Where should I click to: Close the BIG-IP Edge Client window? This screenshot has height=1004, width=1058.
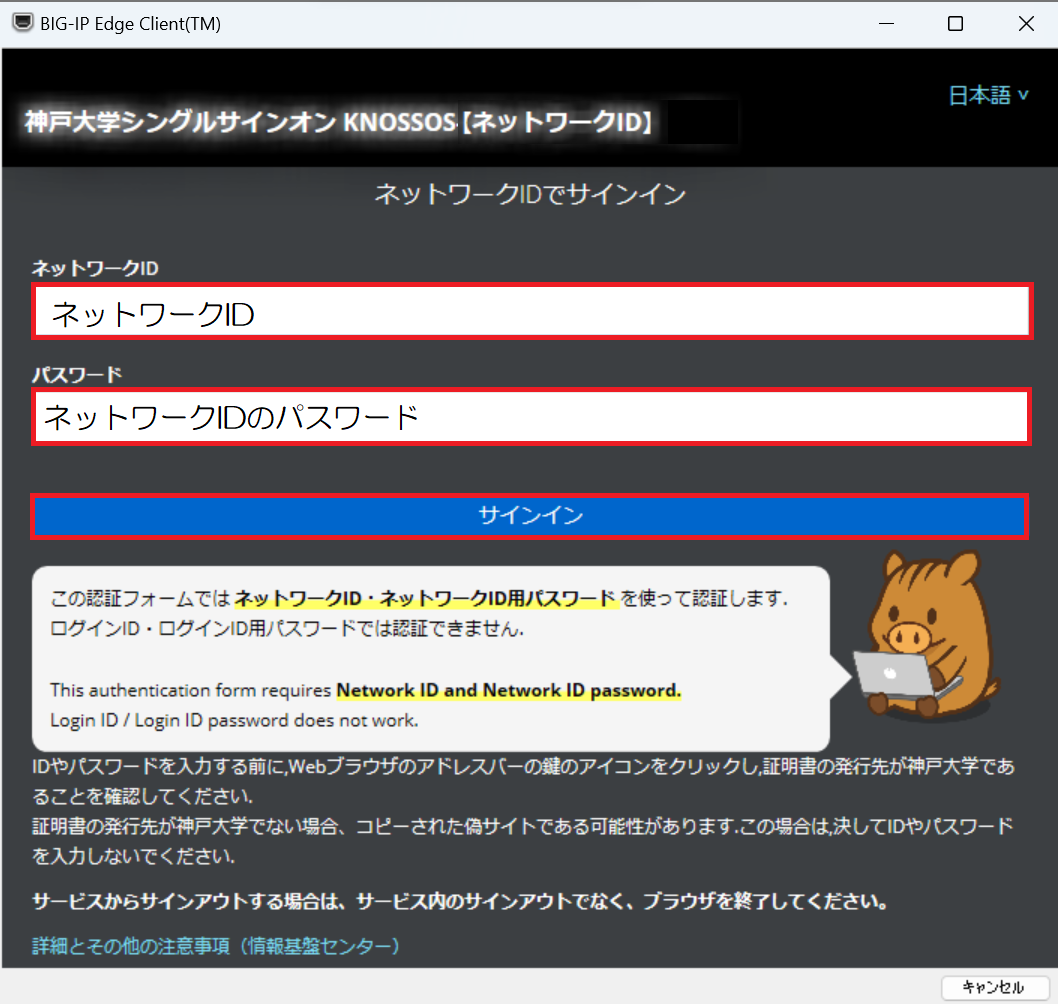1026,24
